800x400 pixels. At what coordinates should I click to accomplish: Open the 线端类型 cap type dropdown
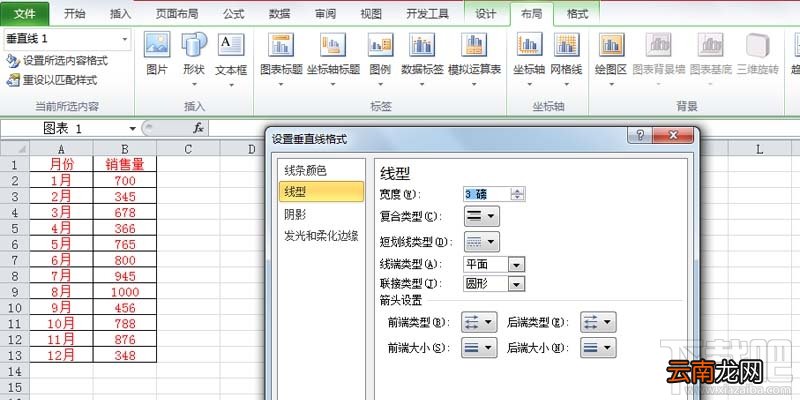click(517, 265)
